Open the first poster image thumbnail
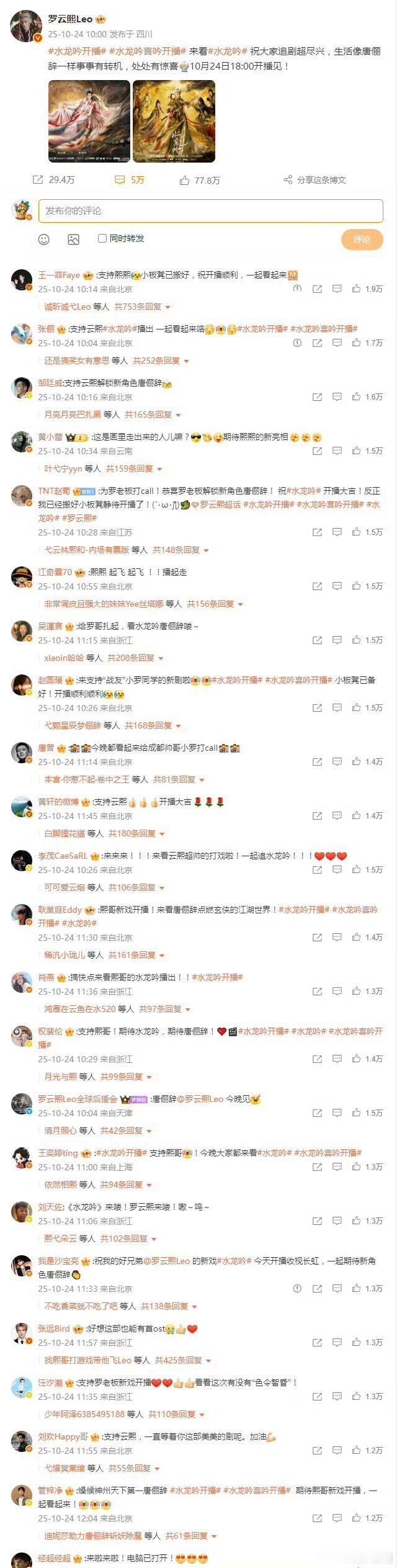Image resolution: width=397 pixels, height=1568 pixels. point(89,121)
